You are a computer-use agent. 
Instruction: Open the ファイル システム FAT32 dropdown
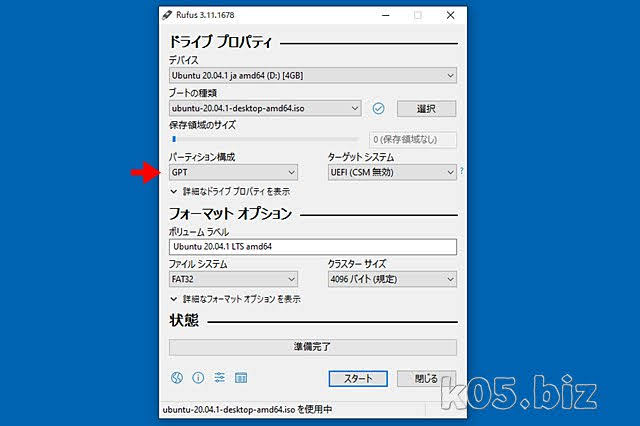click(x=233, y=279)
